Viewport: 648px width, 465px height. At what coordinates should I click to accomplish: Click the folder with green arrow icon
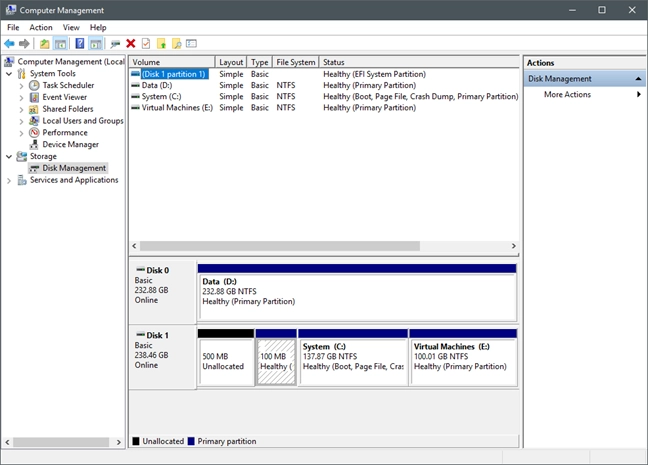tap(162, 43)
